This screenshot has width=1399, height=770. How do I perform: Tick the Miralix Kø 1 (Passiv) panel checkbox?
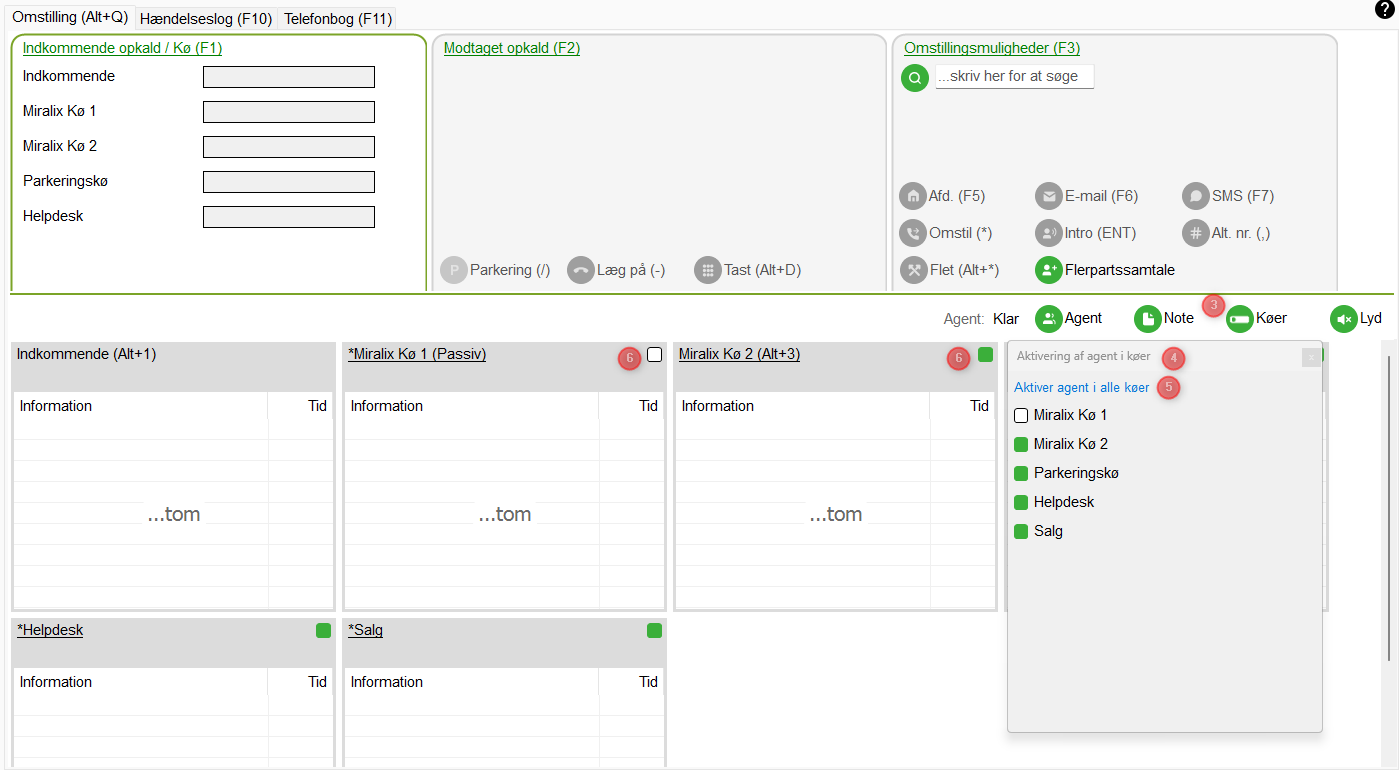(x=654, y=355)
